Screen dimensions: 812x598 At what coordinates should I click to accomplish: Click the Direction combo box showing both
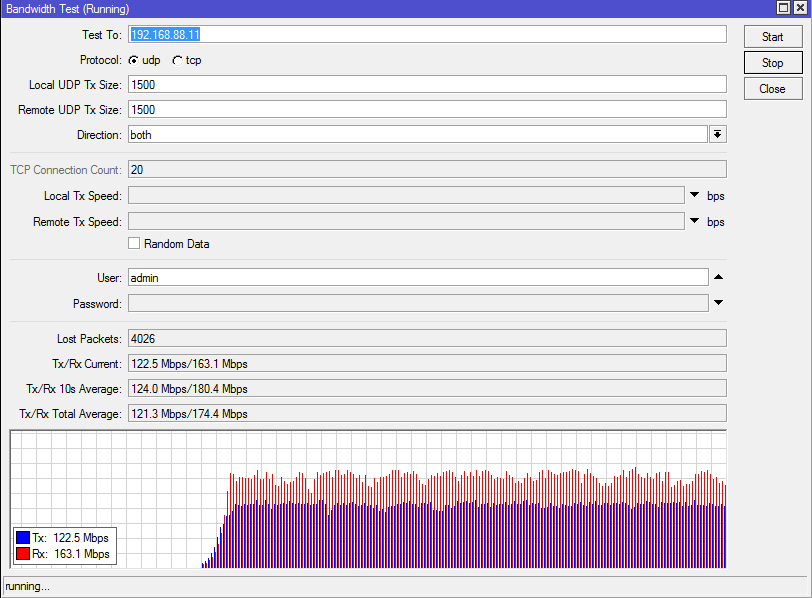coord(417,134)
